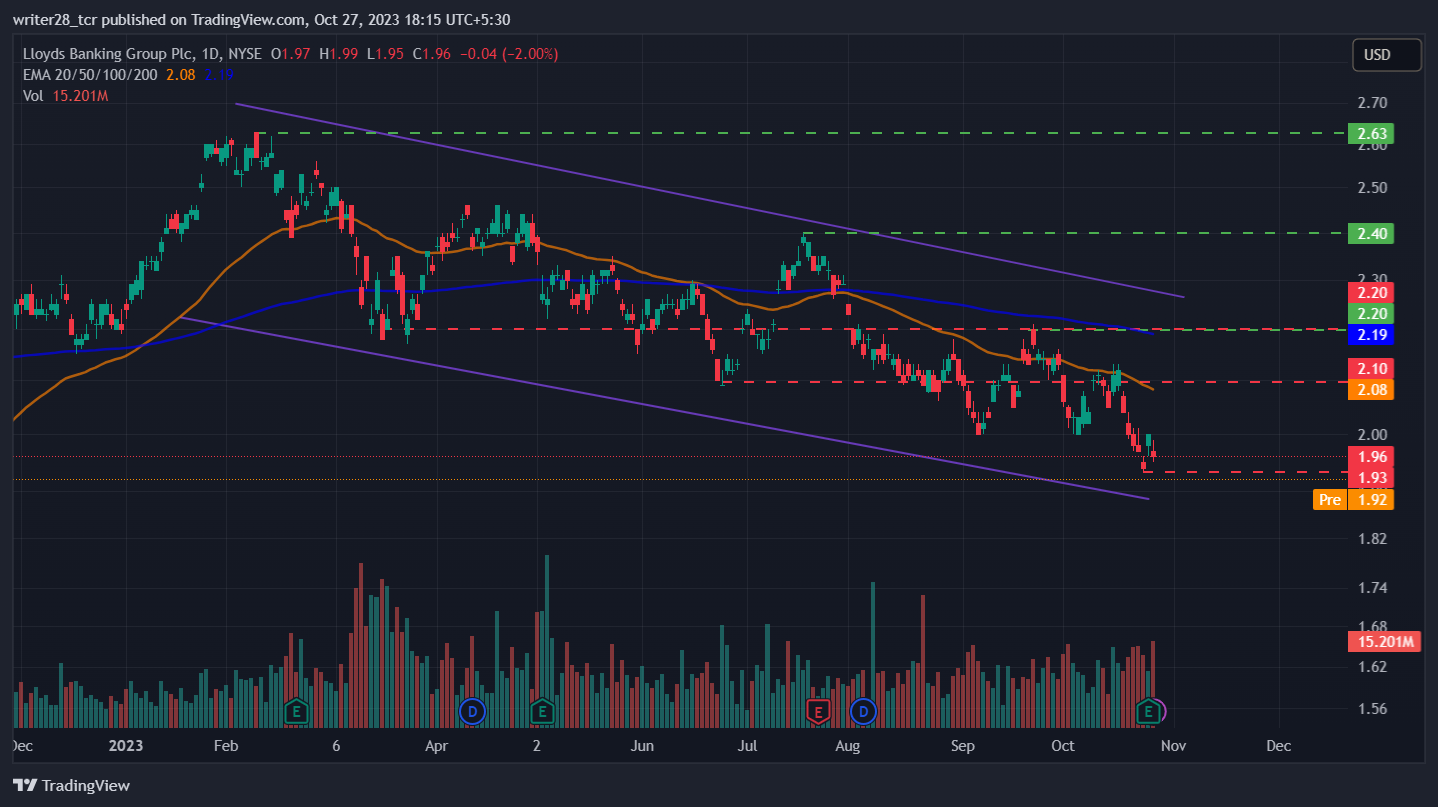Click the Aug label on time axis
This screenshot has height=807, width=1438.
pyautogui.click(x=847, y=746)
